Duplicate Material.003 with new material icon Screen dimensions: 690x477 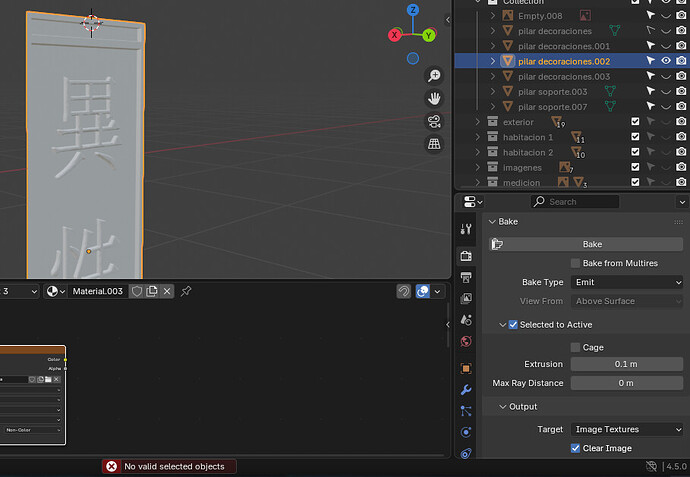click(152, 291)
